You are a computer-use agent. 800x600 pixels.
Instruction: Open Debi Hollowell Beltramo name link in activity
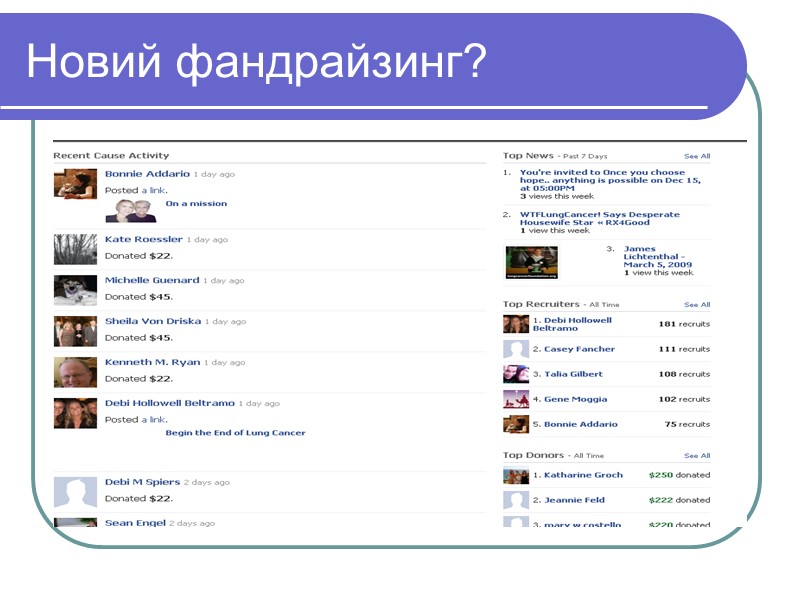pos(170,403)
